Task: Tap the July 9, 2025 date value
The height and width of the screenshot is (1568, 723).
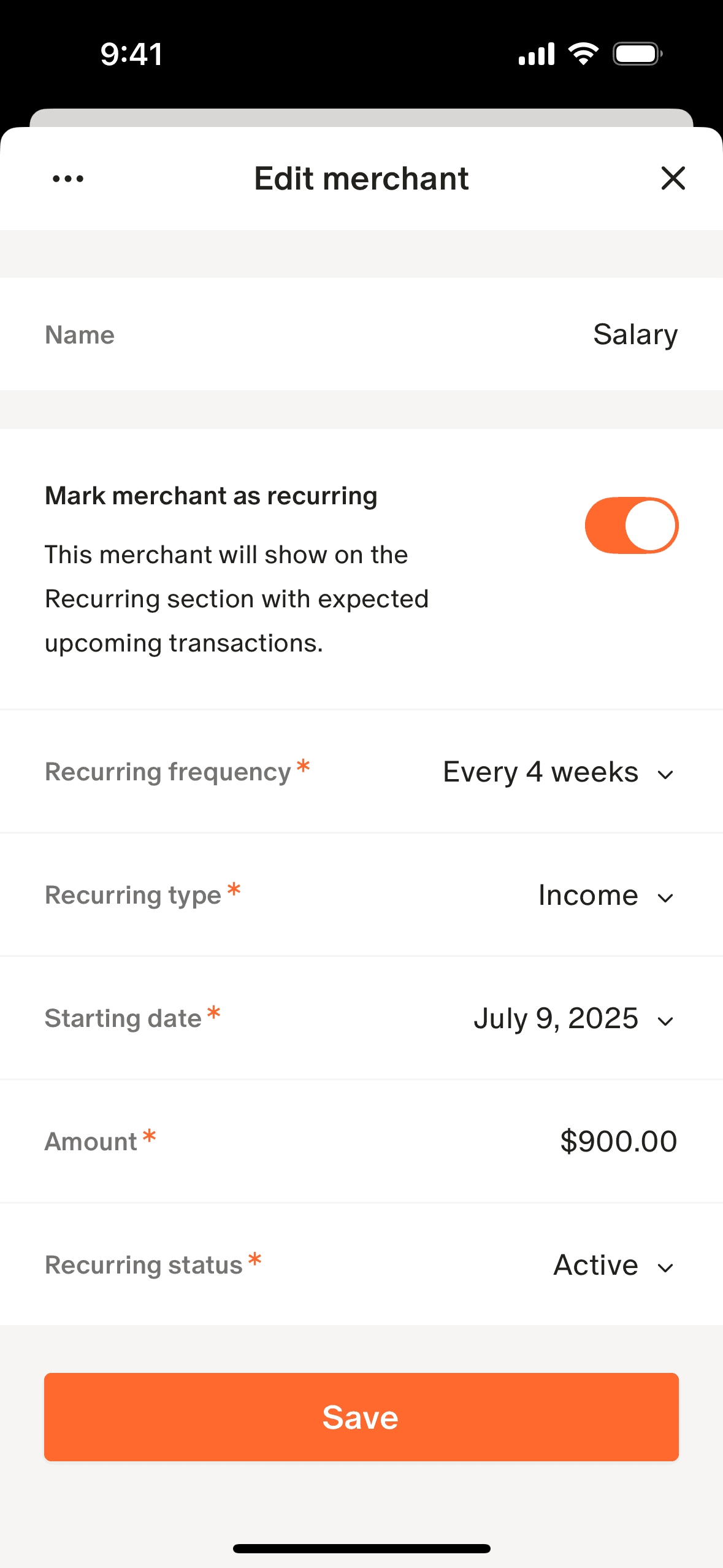Action: (x=556, y=1019)
